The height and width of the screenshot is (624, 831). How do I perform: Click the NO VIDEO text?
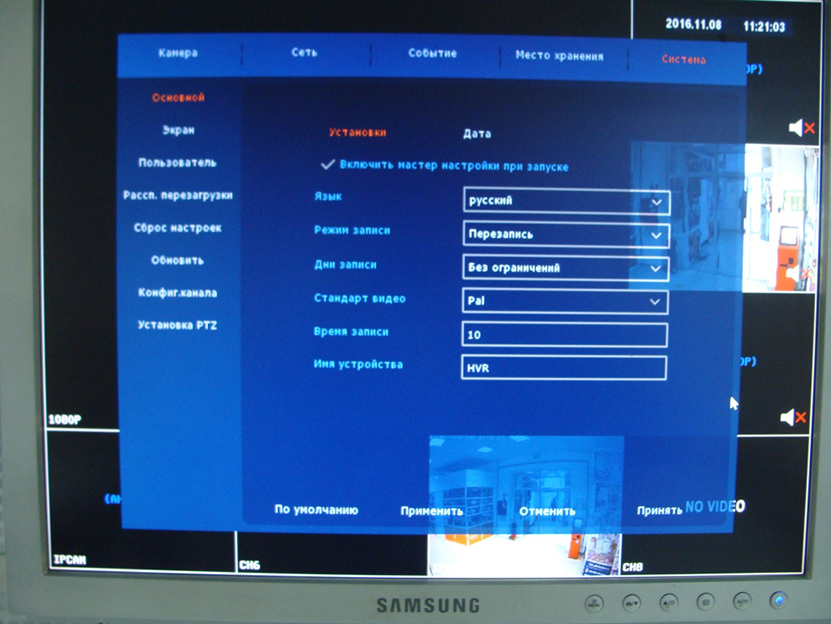point(715,507)
